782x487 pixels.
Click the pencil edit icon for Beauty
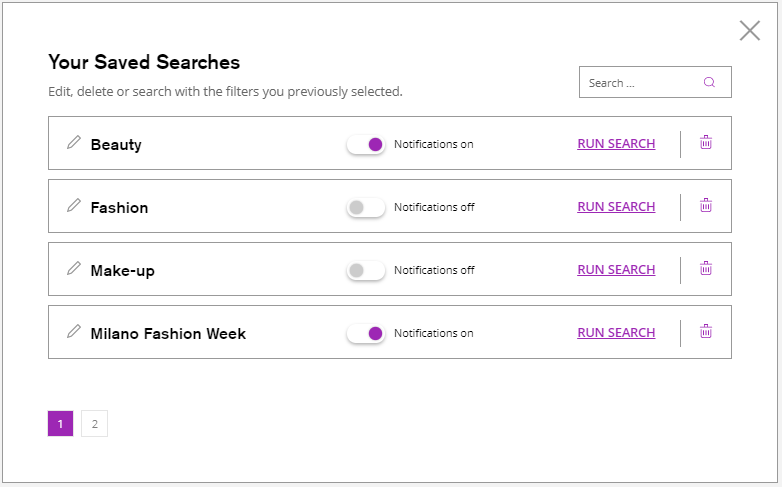click(73, 143)
